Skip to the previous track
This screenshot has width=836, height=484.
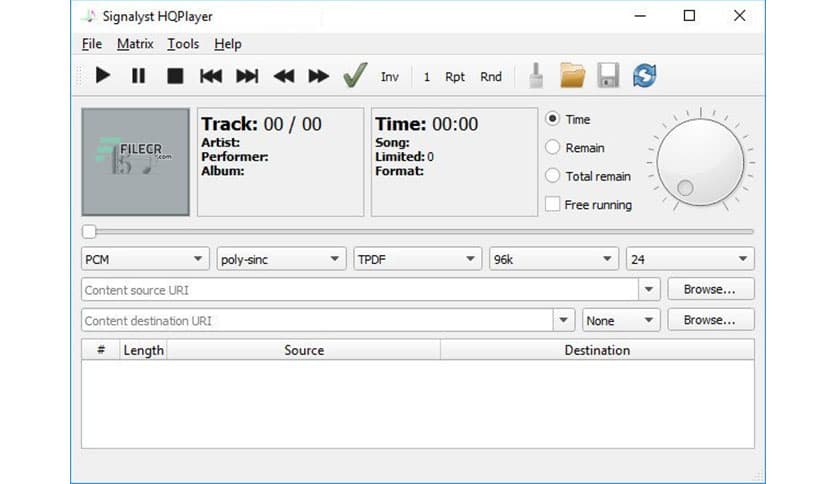[x=211, y=76]
